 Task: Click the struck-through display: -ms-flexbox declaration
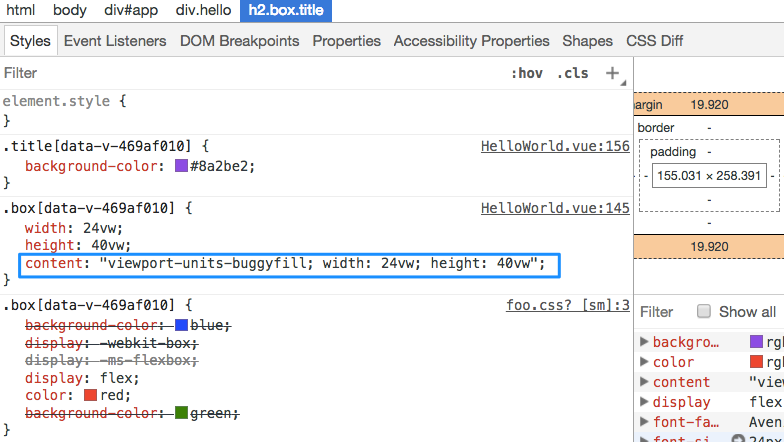(112, 360)
